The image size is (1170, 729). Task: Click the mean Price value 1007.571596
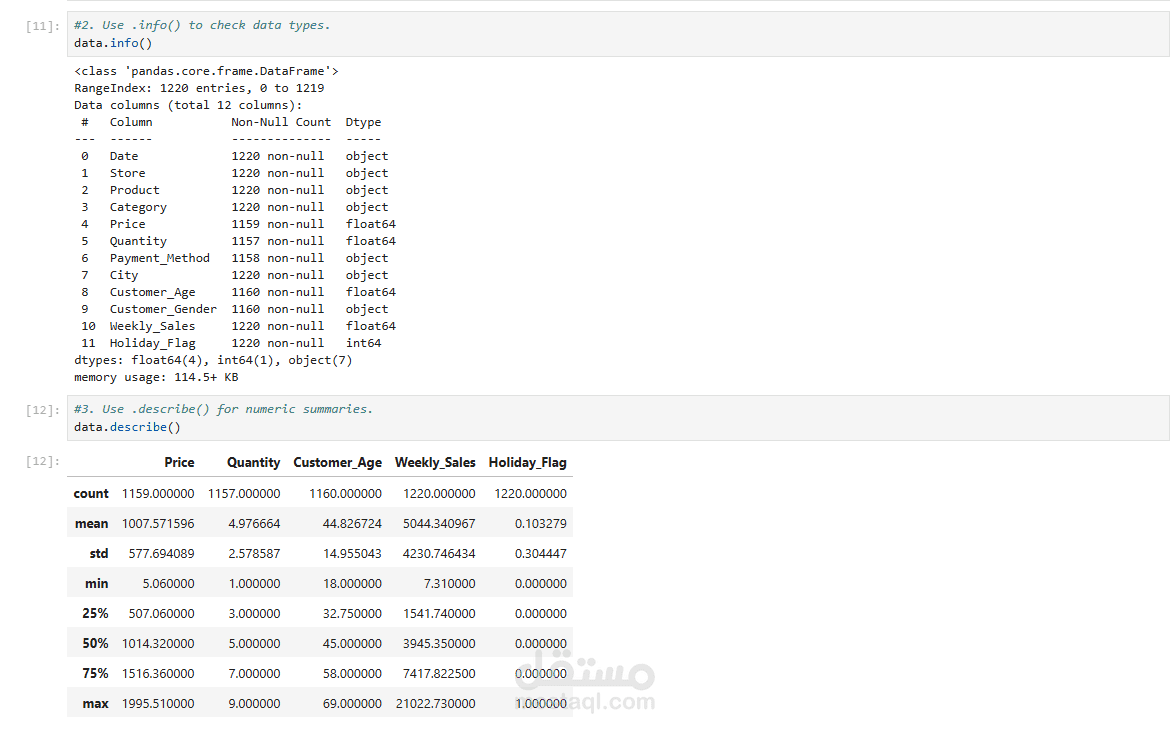pos(158,523)
